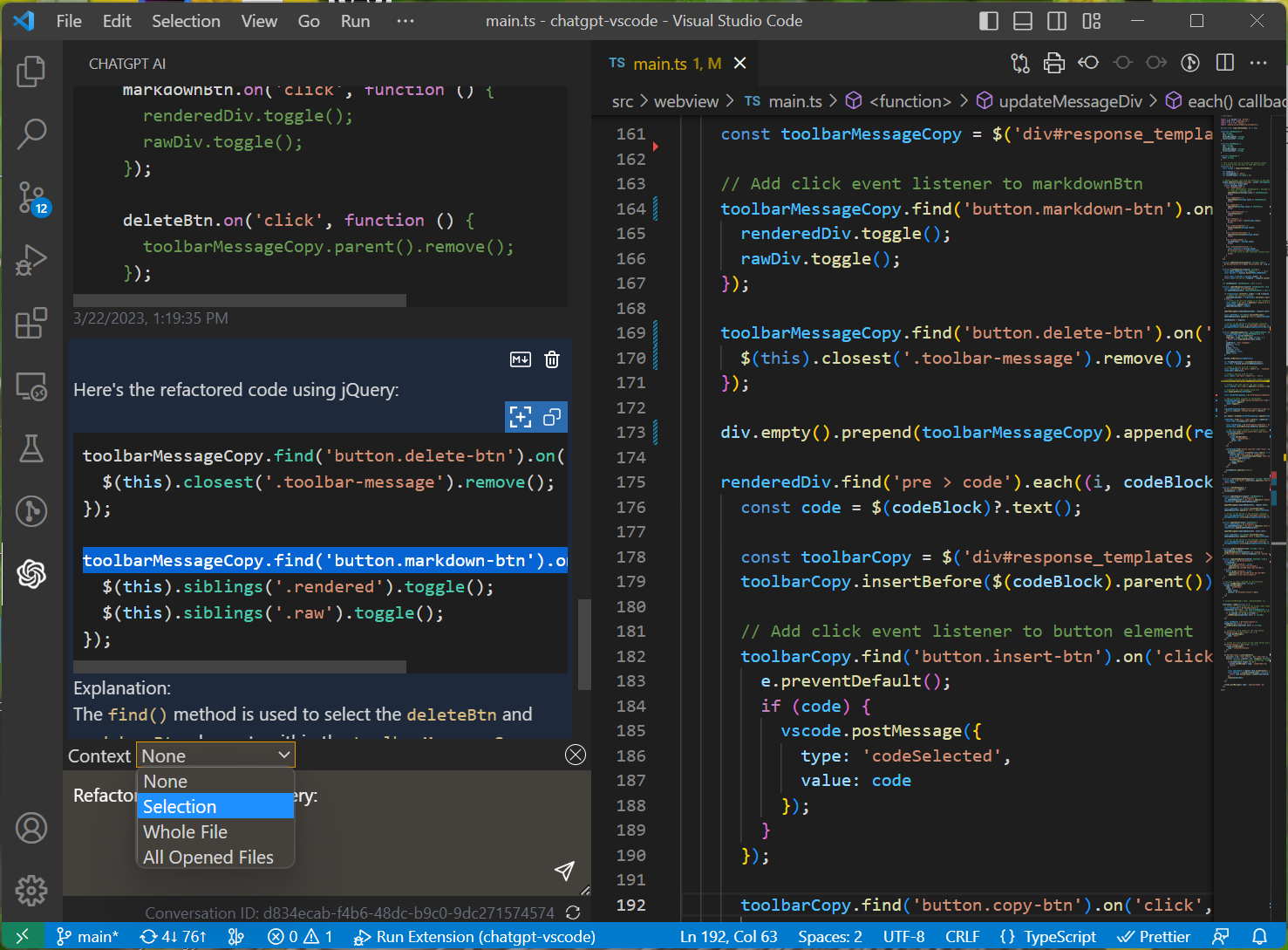Close the main.ts tab
Viewport: 1288px width, 950px height.
tap(739, 63)
